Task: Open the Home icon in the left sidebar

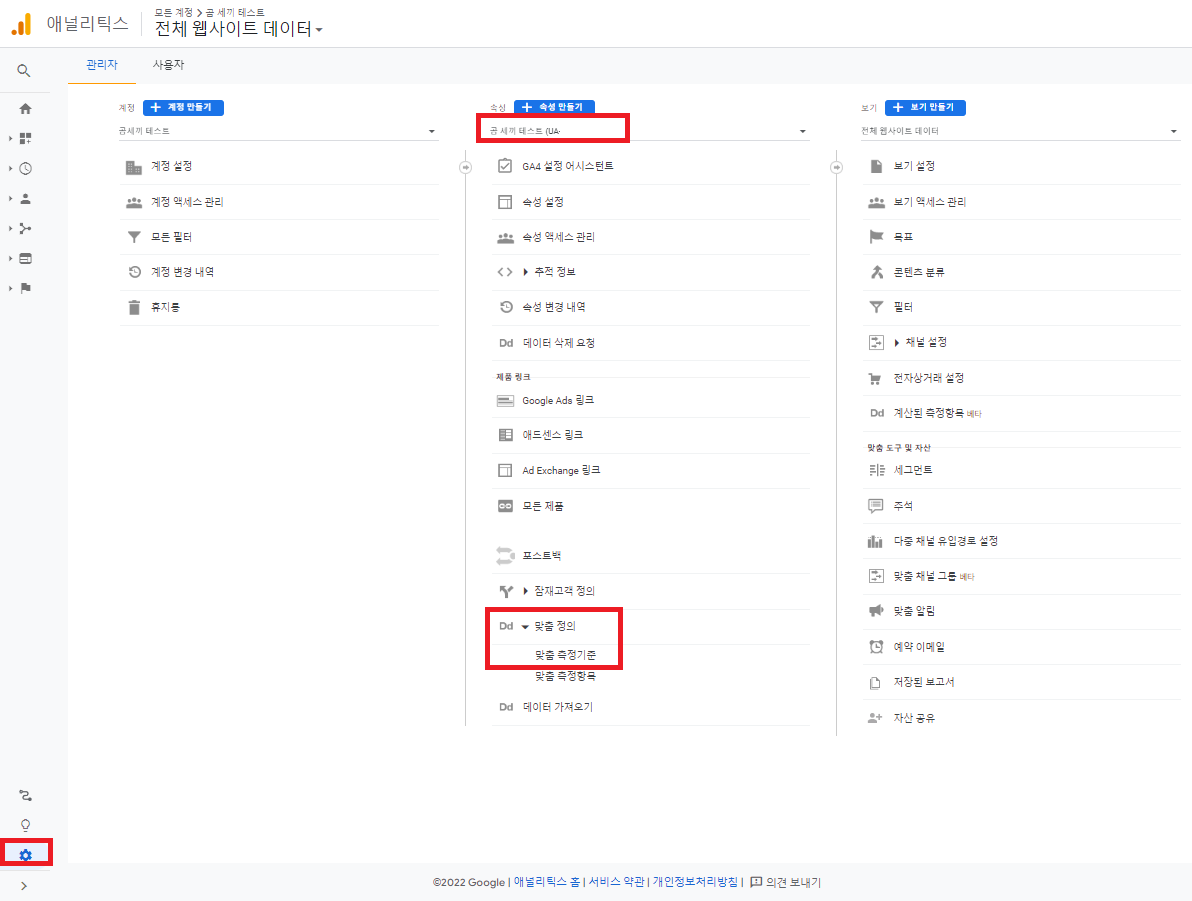Action: point(25,107)
